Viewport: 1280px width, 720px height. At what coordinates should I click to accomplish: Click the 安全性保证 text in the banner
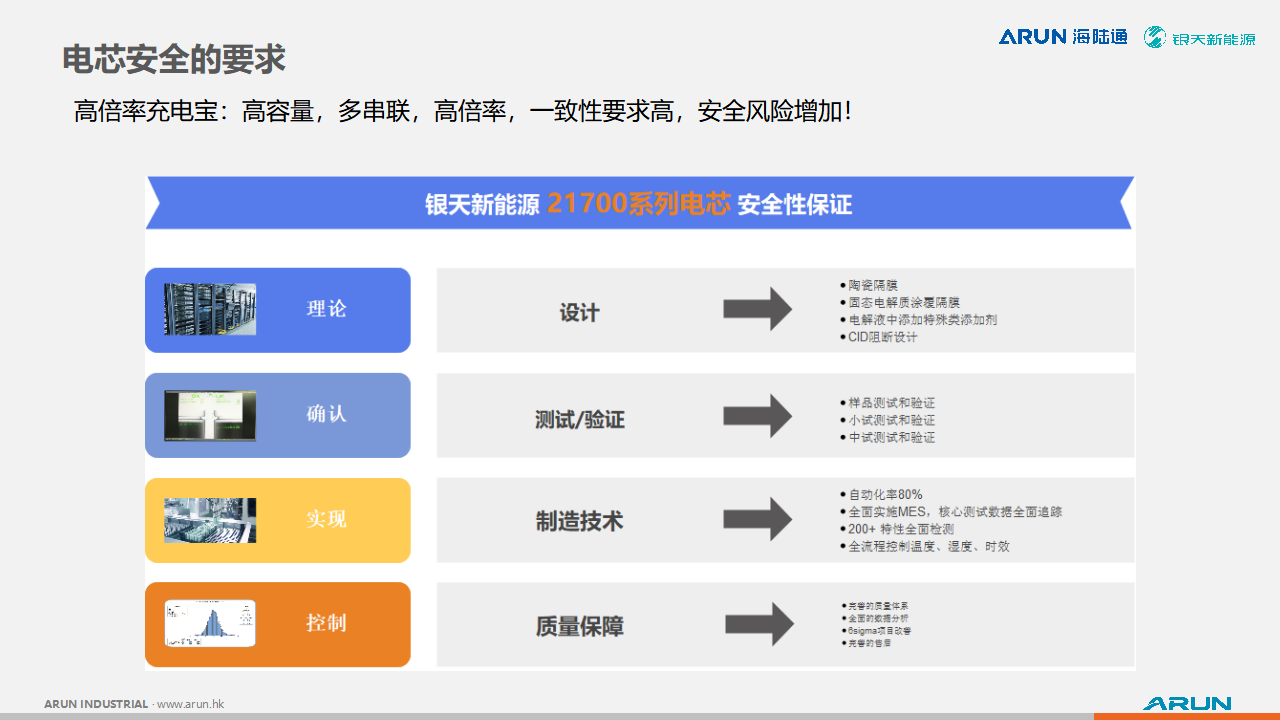pos(795,205)
